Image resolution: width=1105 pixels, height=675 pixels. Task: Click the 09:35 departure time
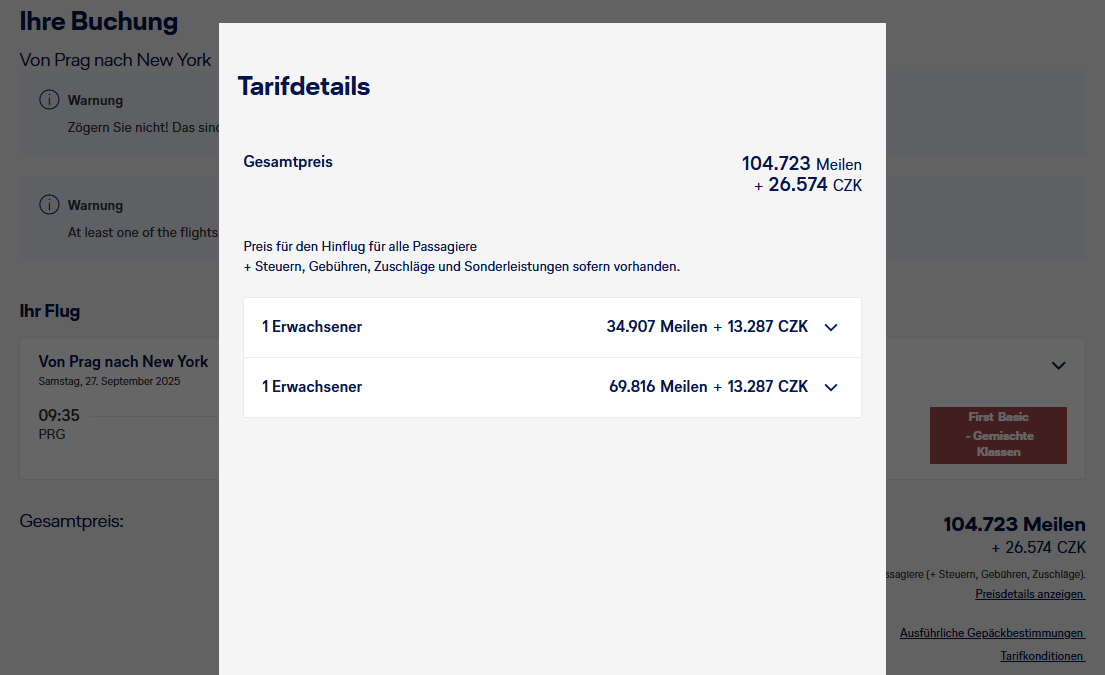pos(59,415)
